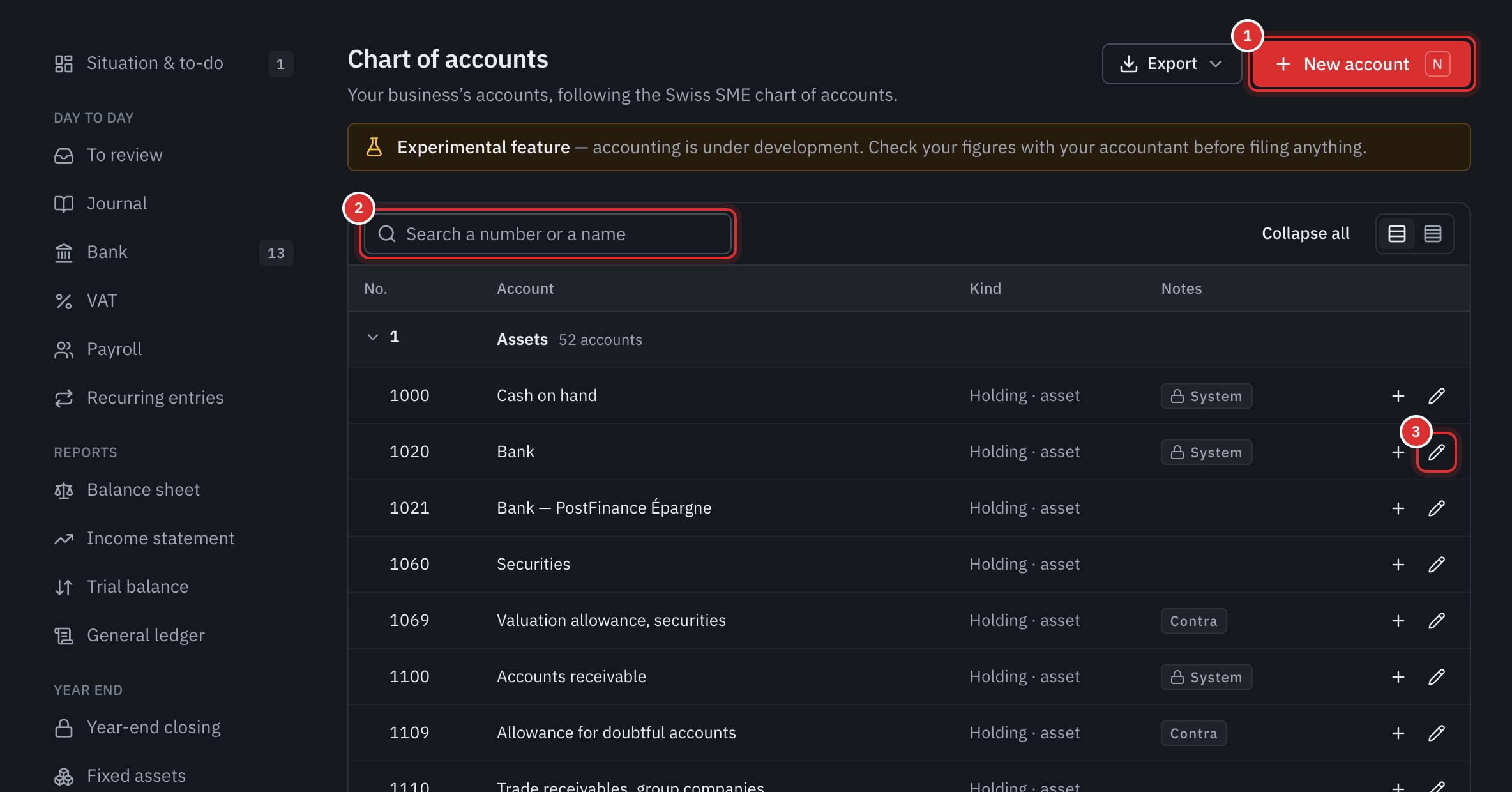Image resolution: width=1512 pixels, height=792 pixels.
Task: Edit the 1000 Cash on hand account
Action: pyautogui.click(x=1436, y=396)
